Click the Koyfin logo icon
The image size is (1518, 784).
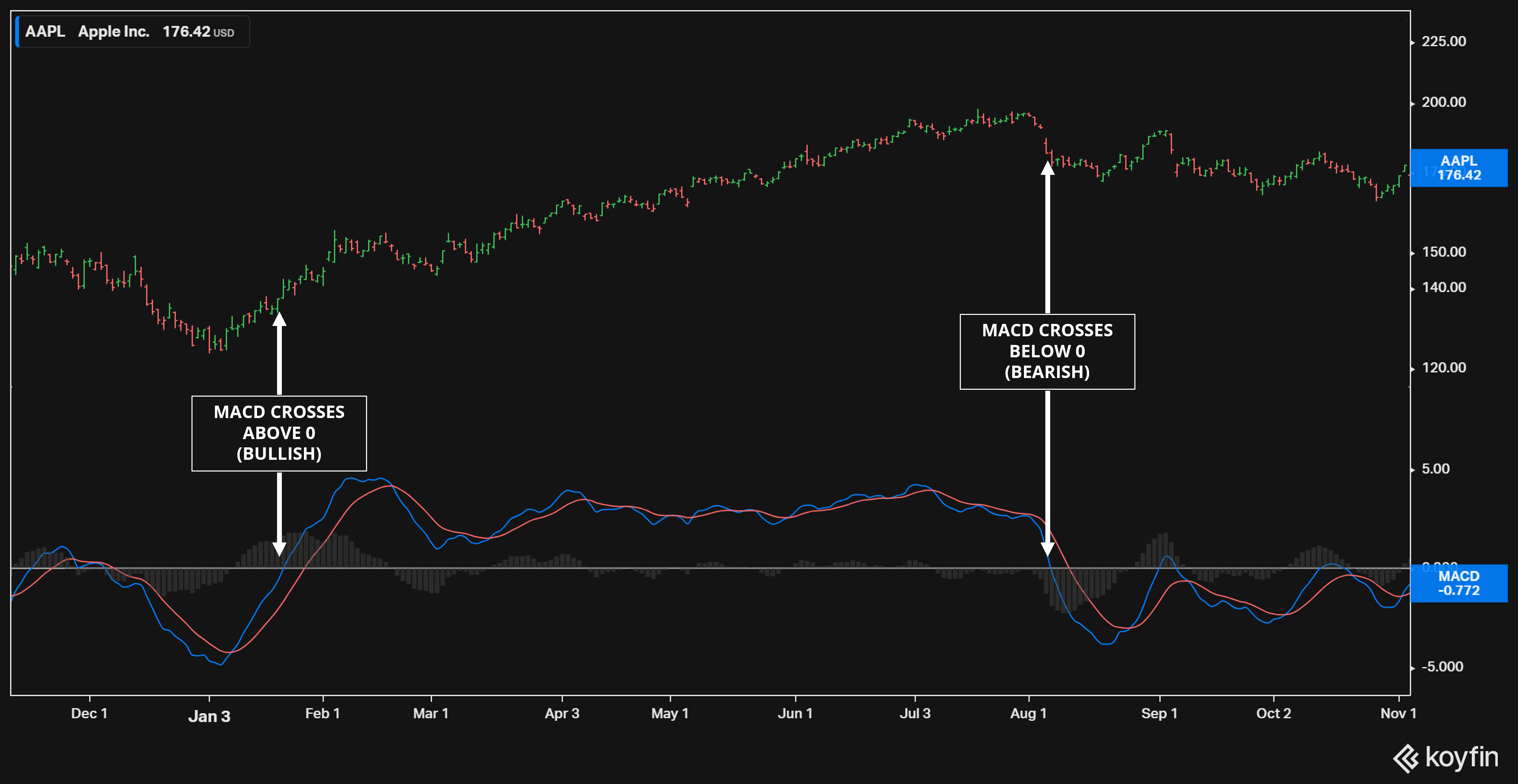point(1406,759)
